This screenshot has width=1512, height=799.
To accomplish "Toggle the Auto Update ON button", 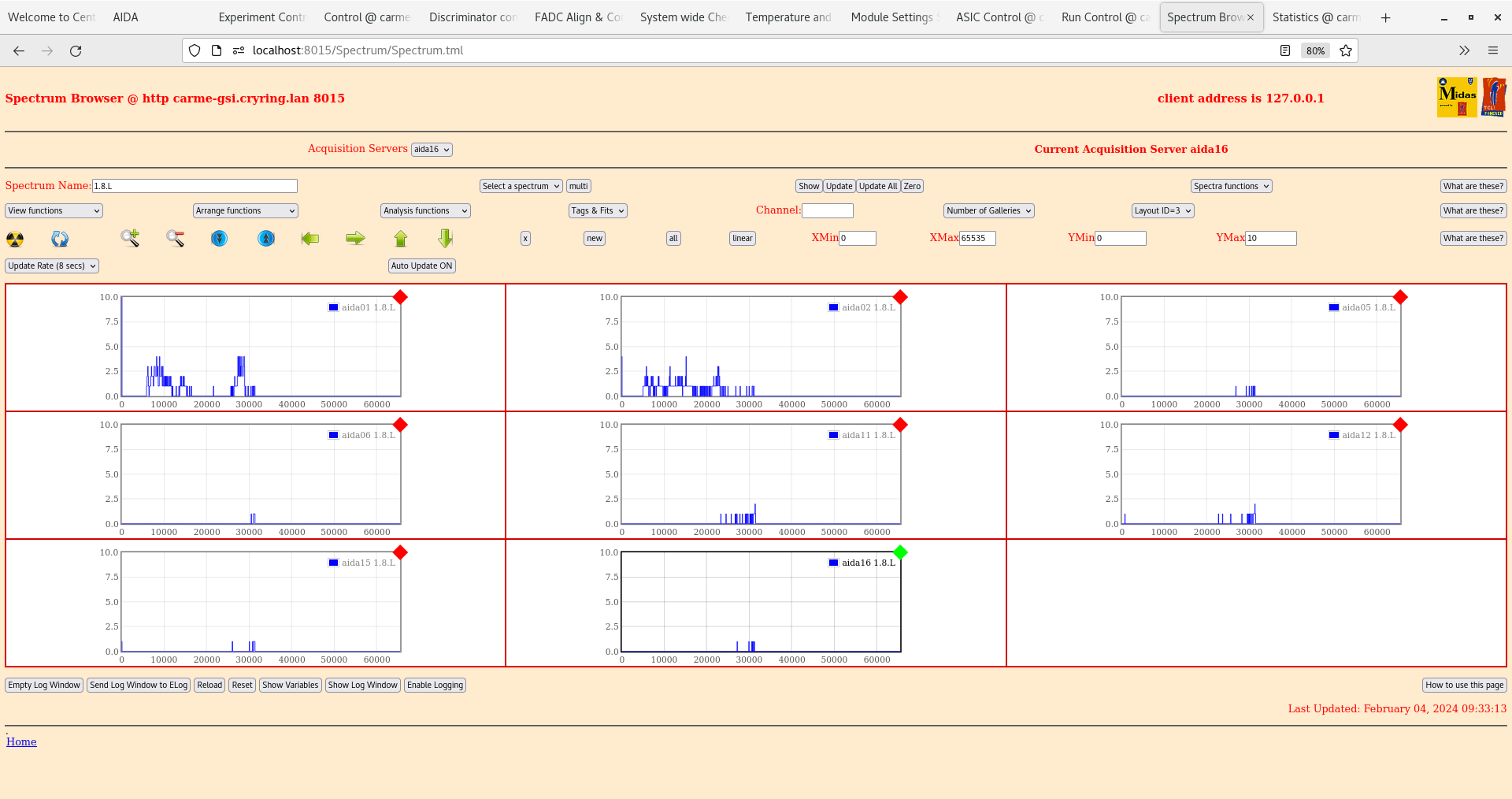I will click(x=421, y=266).
